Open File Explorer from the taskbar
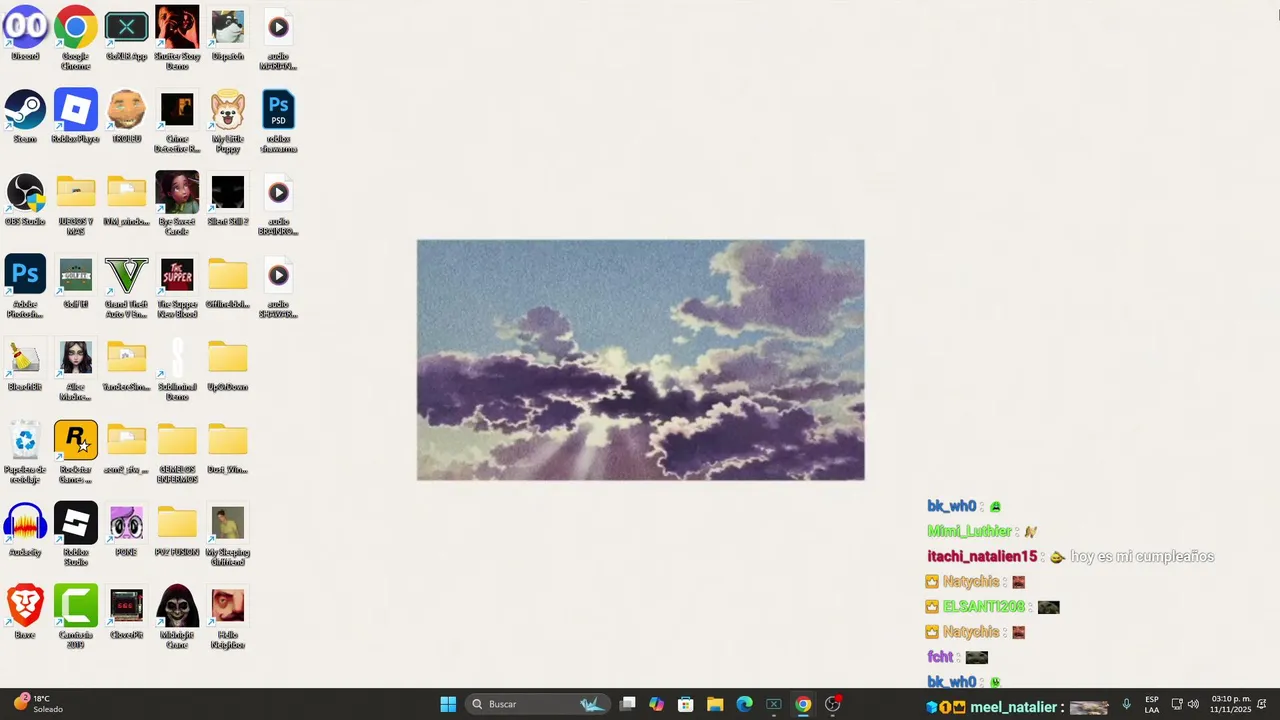The height and width of the screenshot is (720, 1280). click(715, 704)
